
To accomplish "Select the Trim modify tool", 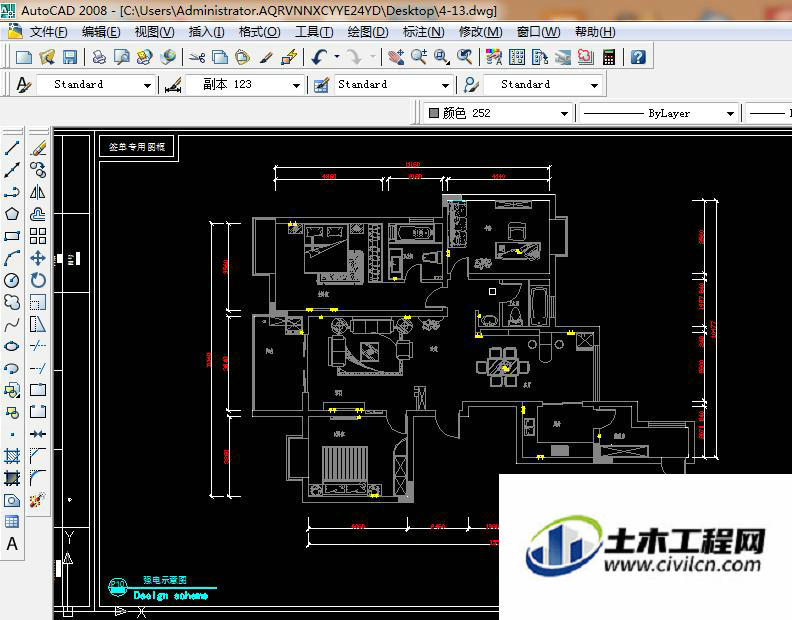I will pos(38,346).
